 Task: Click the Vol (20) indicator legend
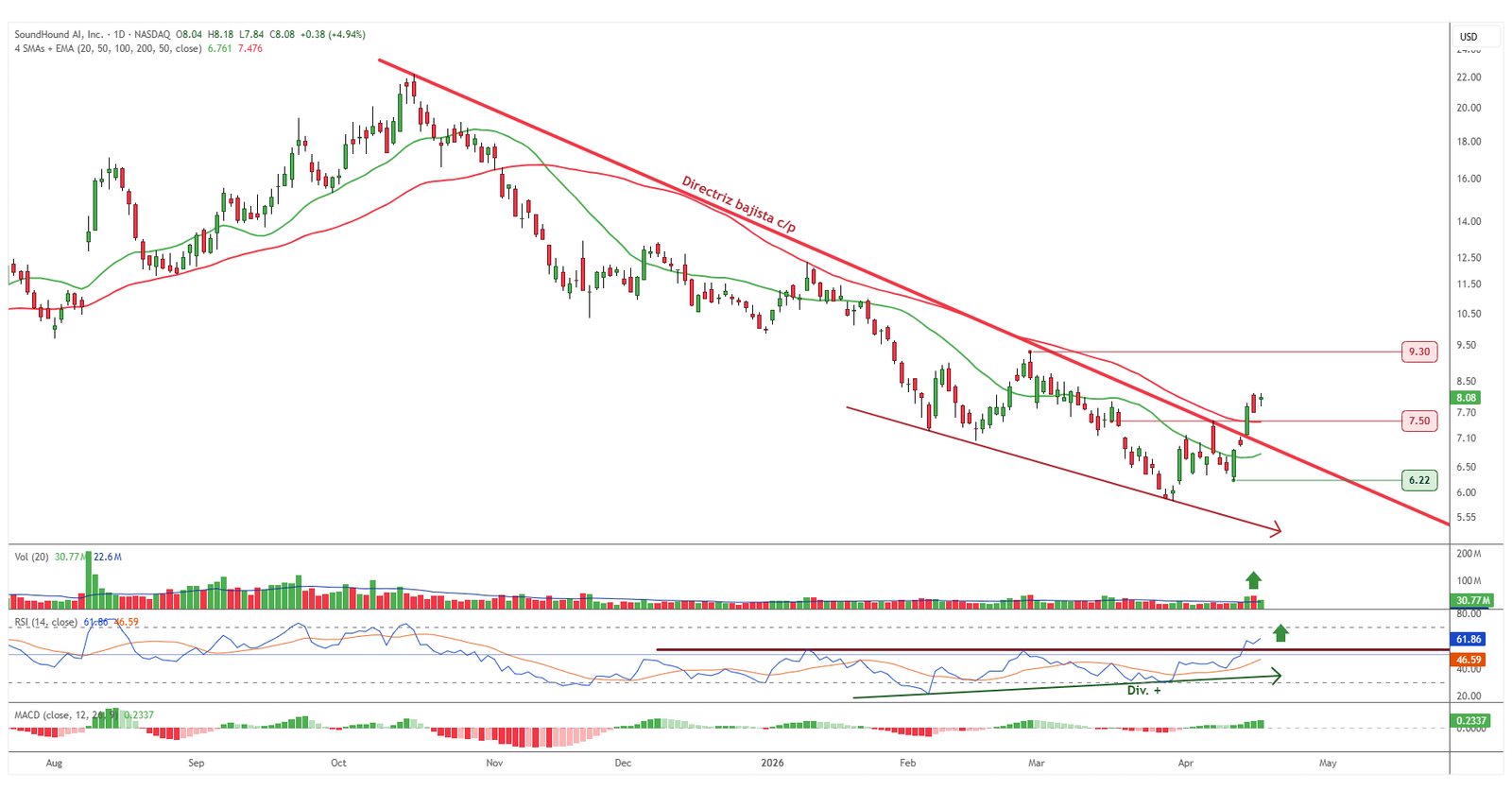[31, 557]
